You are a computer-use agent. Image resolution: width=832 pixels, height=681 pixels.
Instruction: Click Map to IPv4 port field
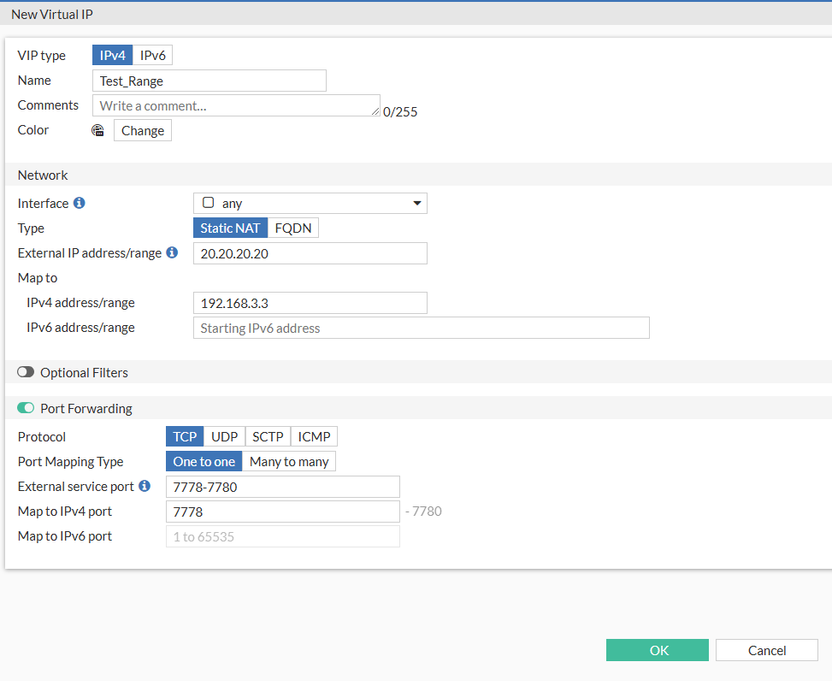(283, 512)
